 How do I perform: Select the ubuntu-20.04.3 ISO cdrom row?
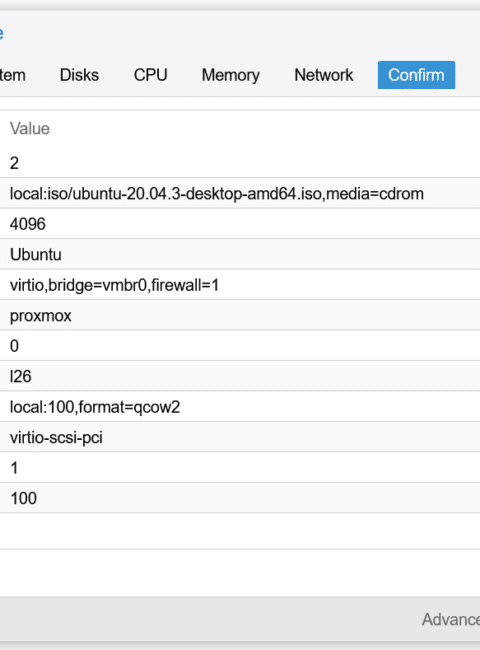point(240,193)
